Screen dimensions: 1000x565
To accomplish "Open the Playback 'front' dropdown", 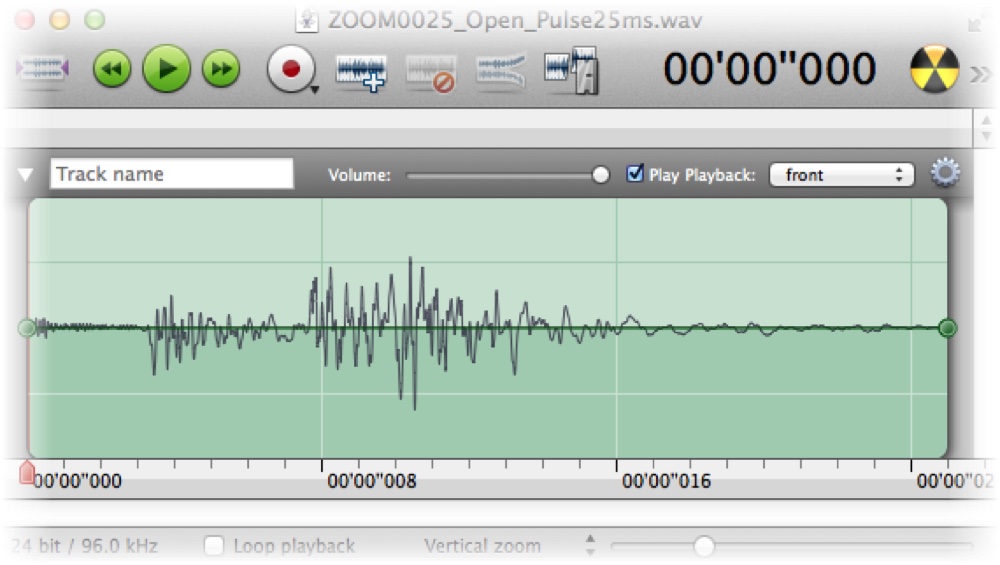I will click(x=842, y=175).
